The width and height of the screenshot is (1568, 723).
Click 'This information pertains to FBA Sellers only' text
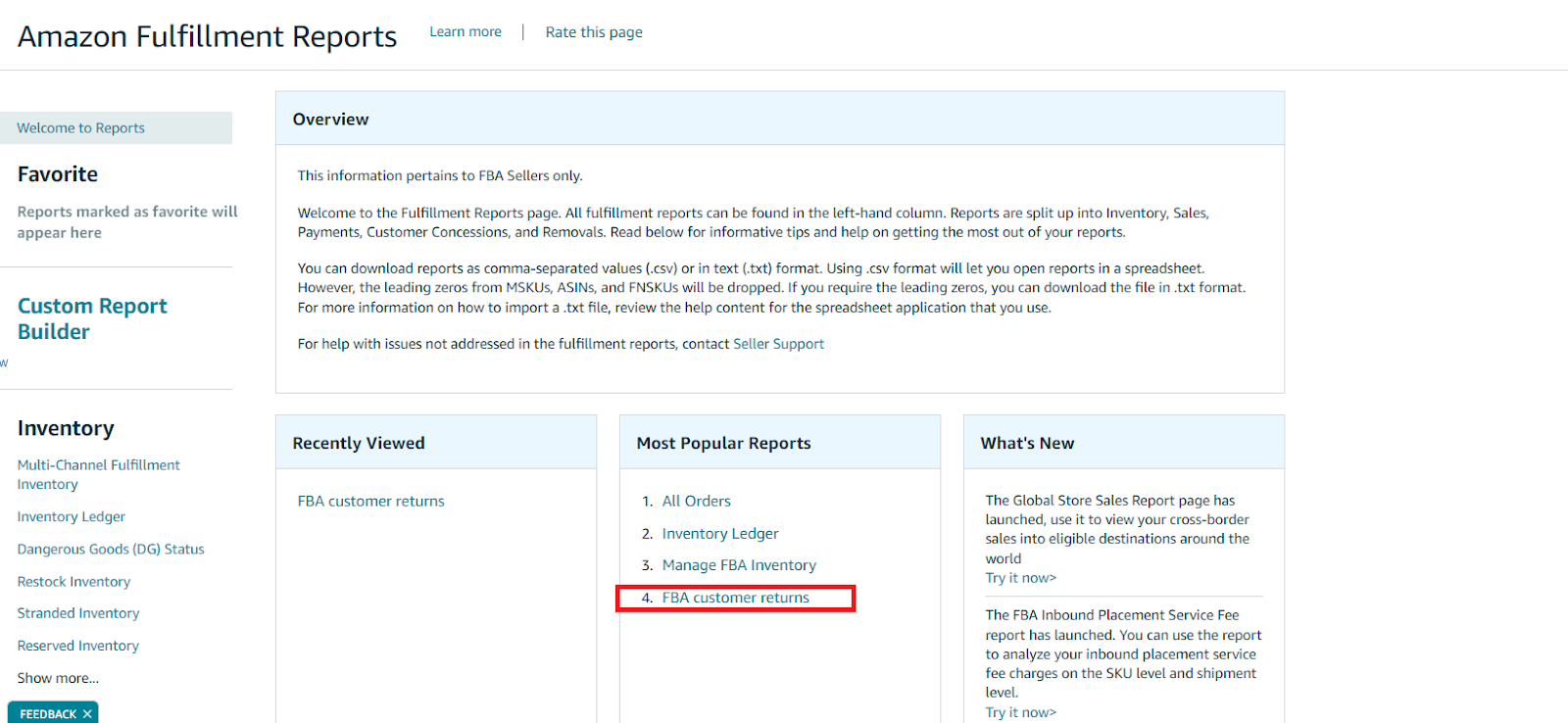pos(440,175)
